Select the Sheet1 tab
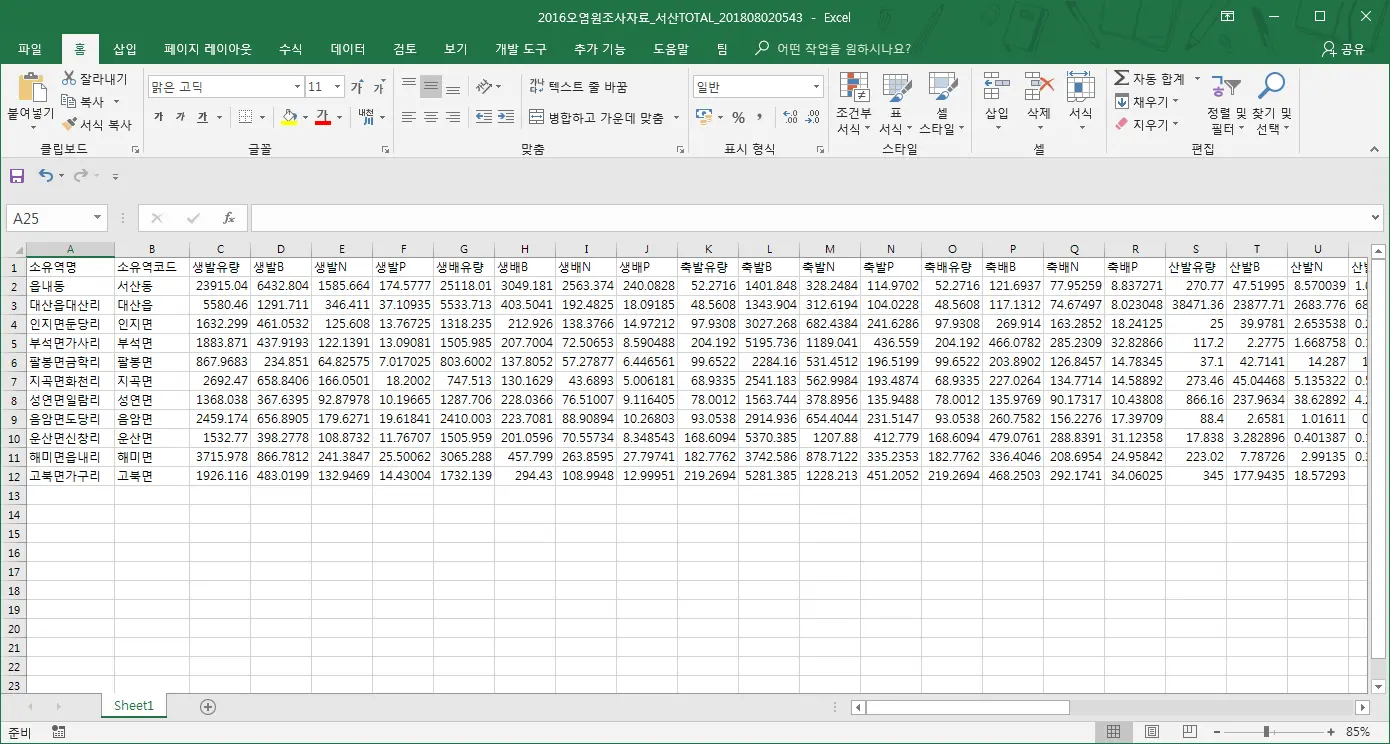This screenshot has height=744, width=1390. [x=134, y=706]
